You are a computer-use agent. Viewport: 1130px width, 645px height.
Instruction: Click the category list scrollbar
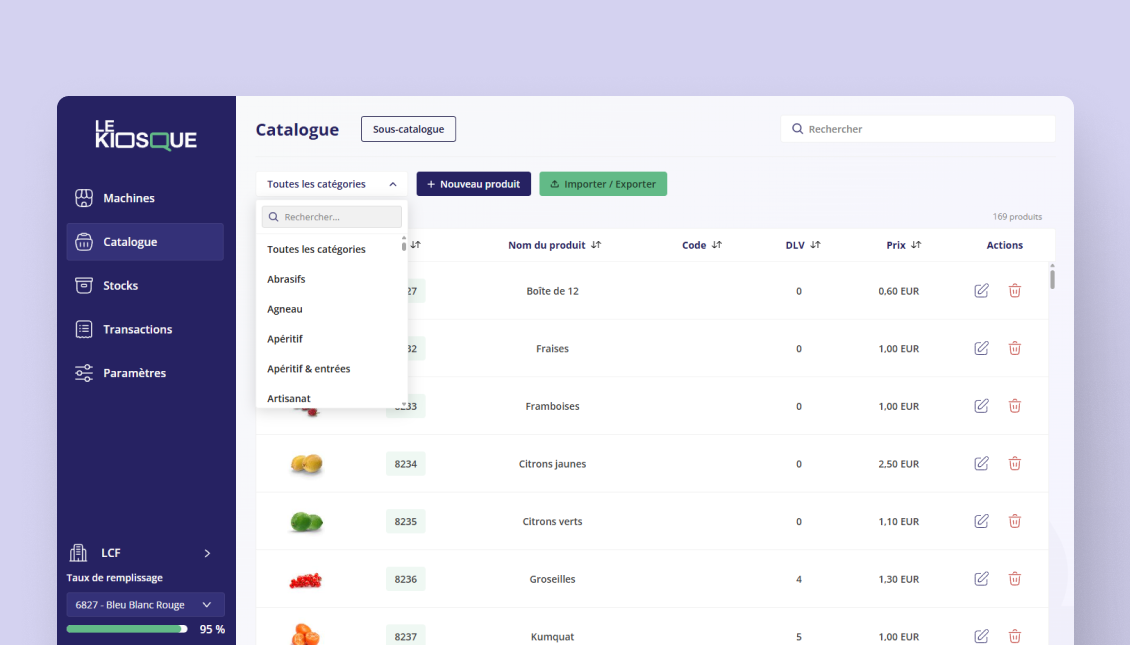[x=404, y=245]
